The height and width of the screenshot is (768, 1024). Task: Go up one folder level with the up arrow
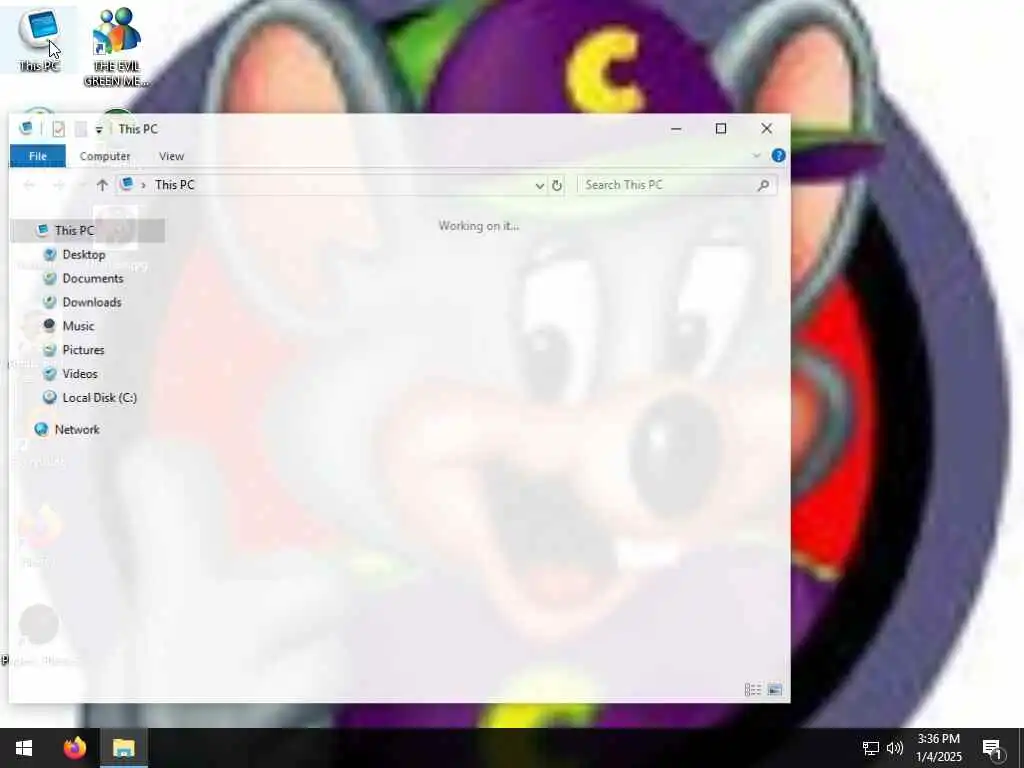tap(102, 185)
